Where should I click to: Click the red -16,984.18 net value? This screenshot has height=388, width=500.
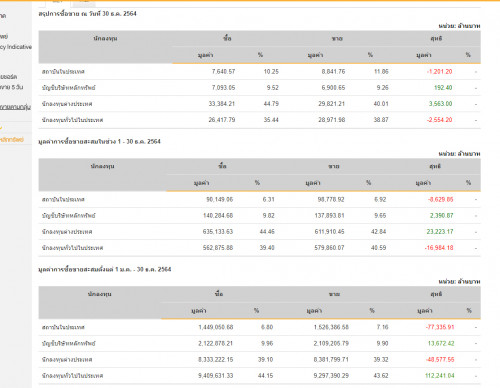point(439,248)
